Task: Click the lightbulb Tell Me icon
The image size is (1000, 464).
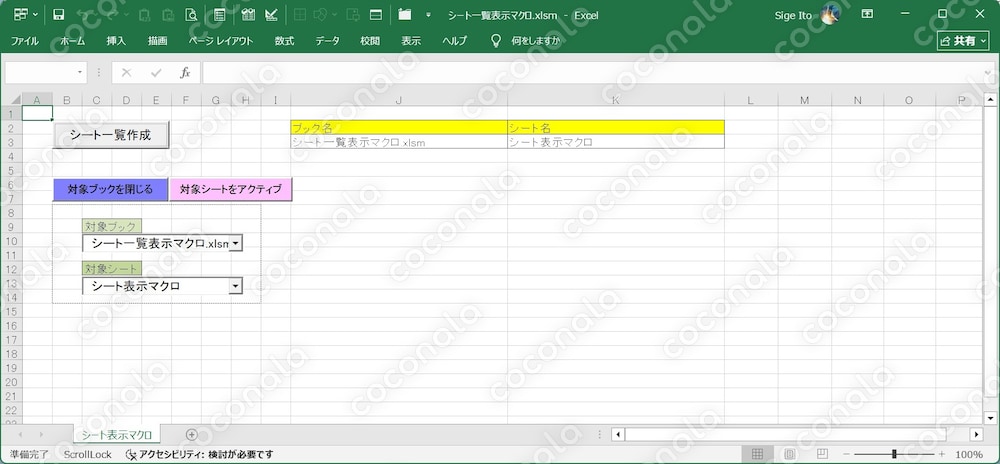Action: tap(496, 41)
